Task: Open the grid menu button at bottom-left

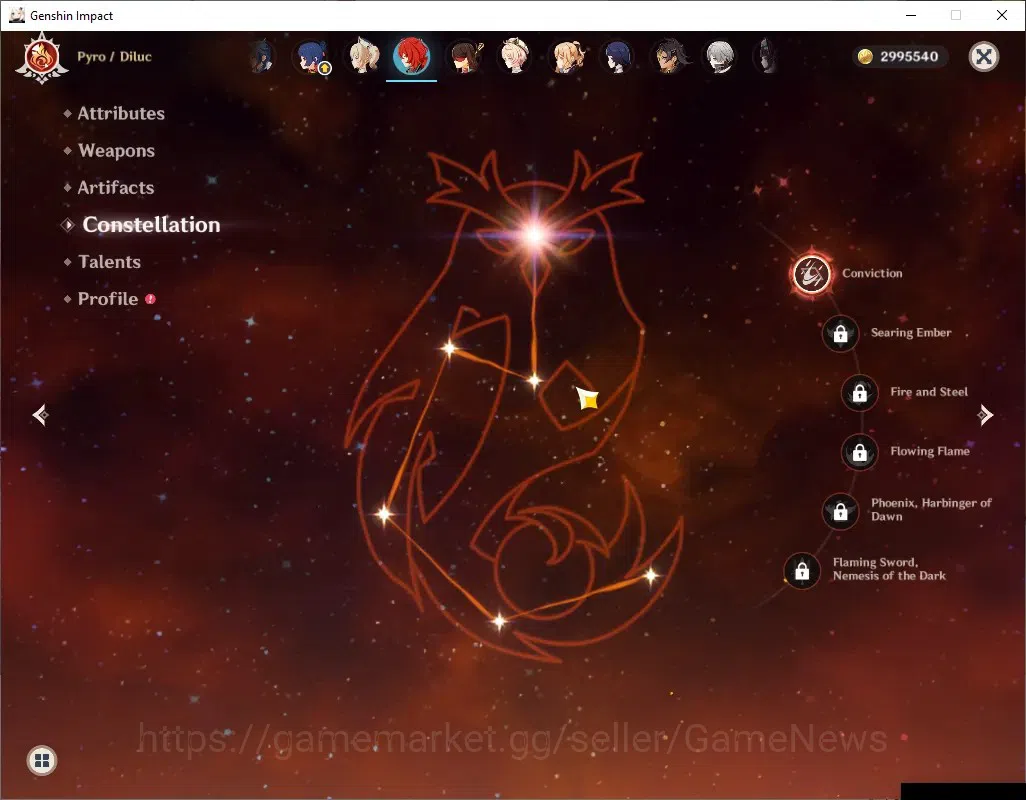Action: (42, 760)
